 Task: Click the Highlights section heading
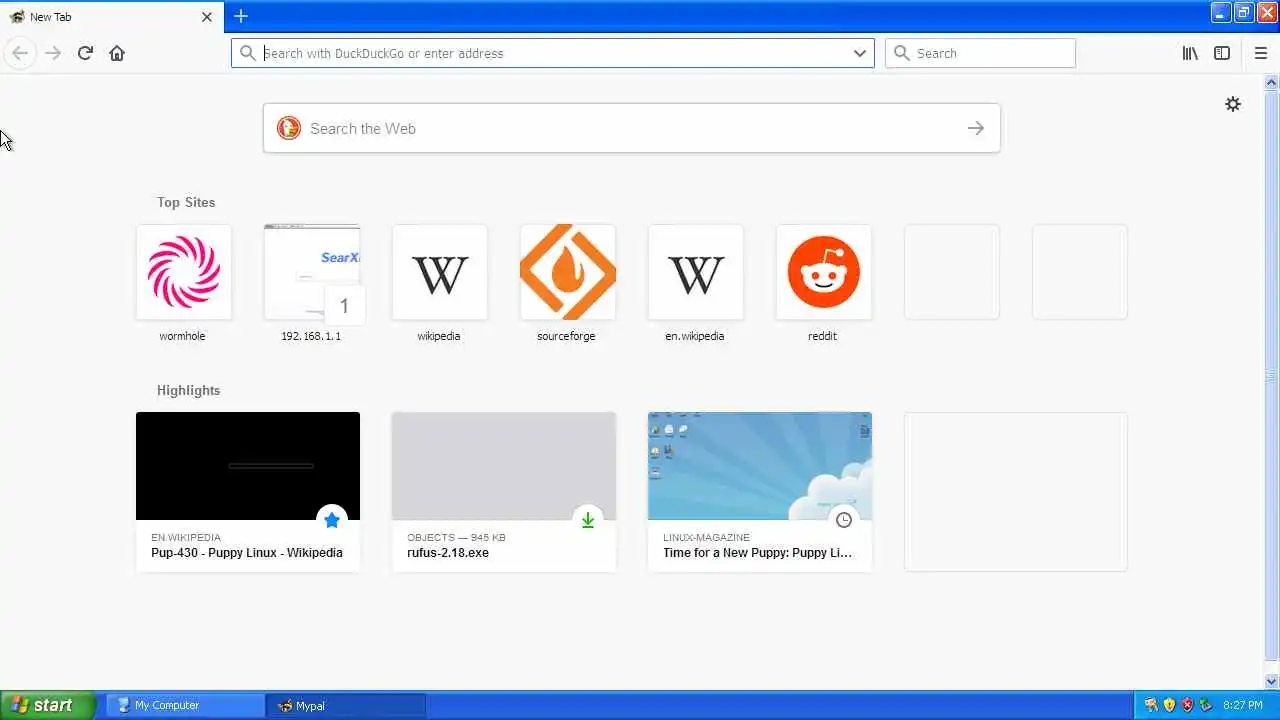point(188,390)
